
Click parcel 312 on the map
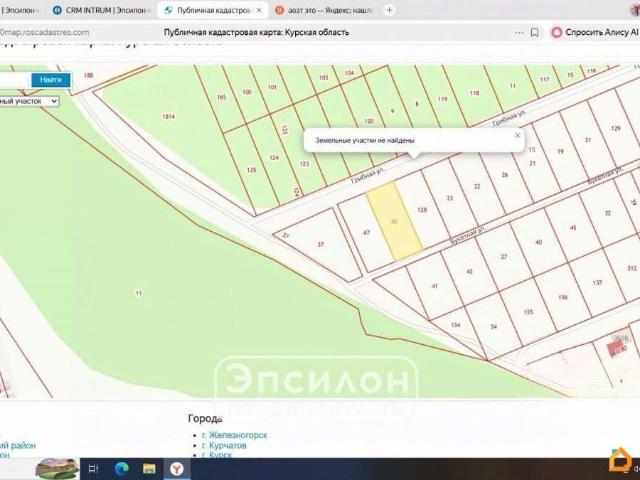pyautogui.click(x=631, y=268)
